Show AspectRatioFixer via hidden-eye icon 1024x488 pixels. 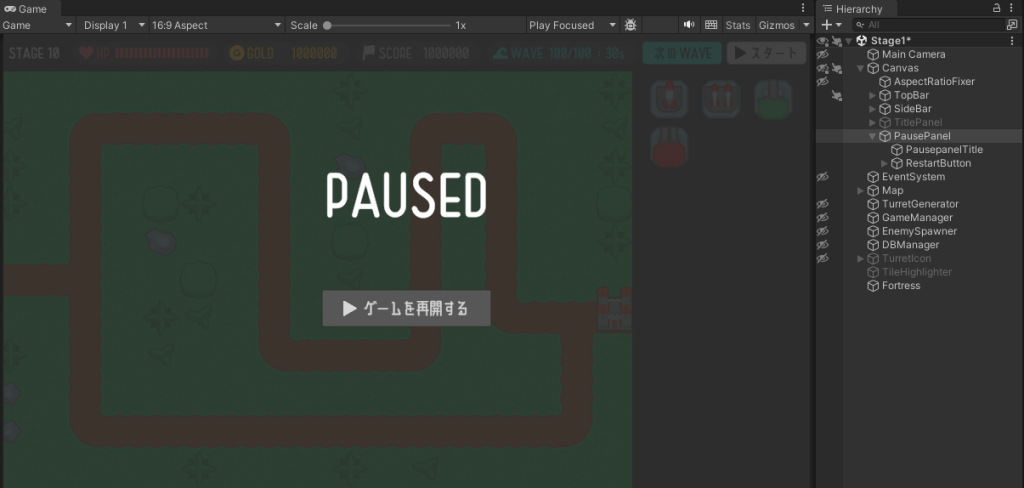823,82
